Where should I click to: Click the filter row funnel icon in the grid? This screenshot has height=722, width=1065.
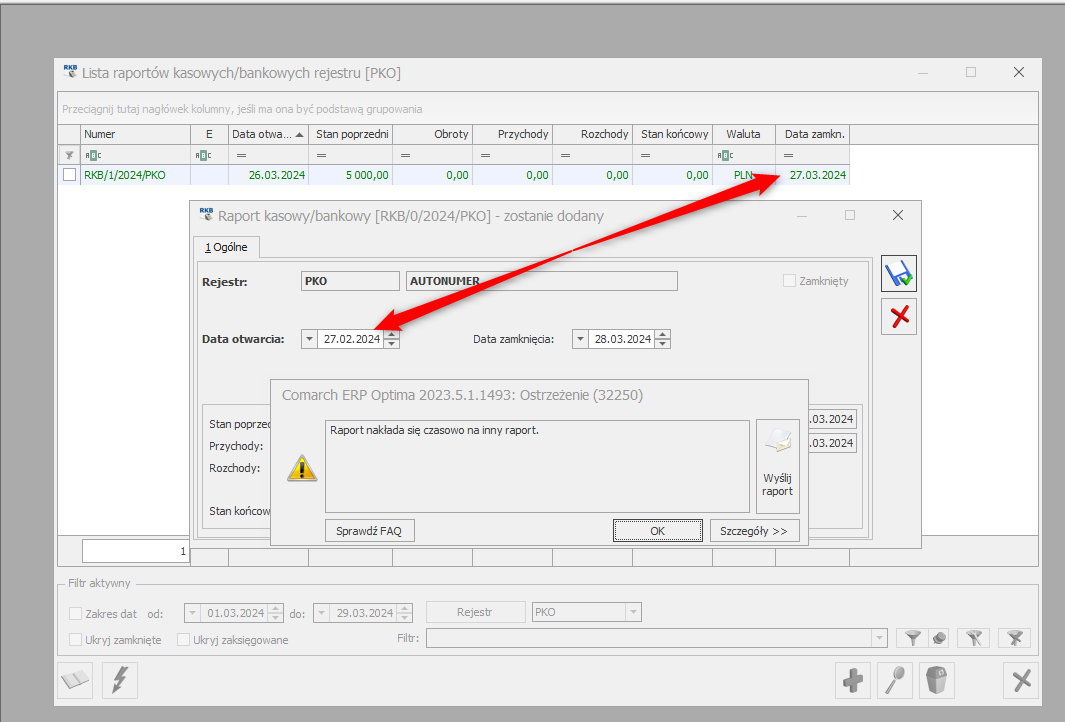pos(69,156)
